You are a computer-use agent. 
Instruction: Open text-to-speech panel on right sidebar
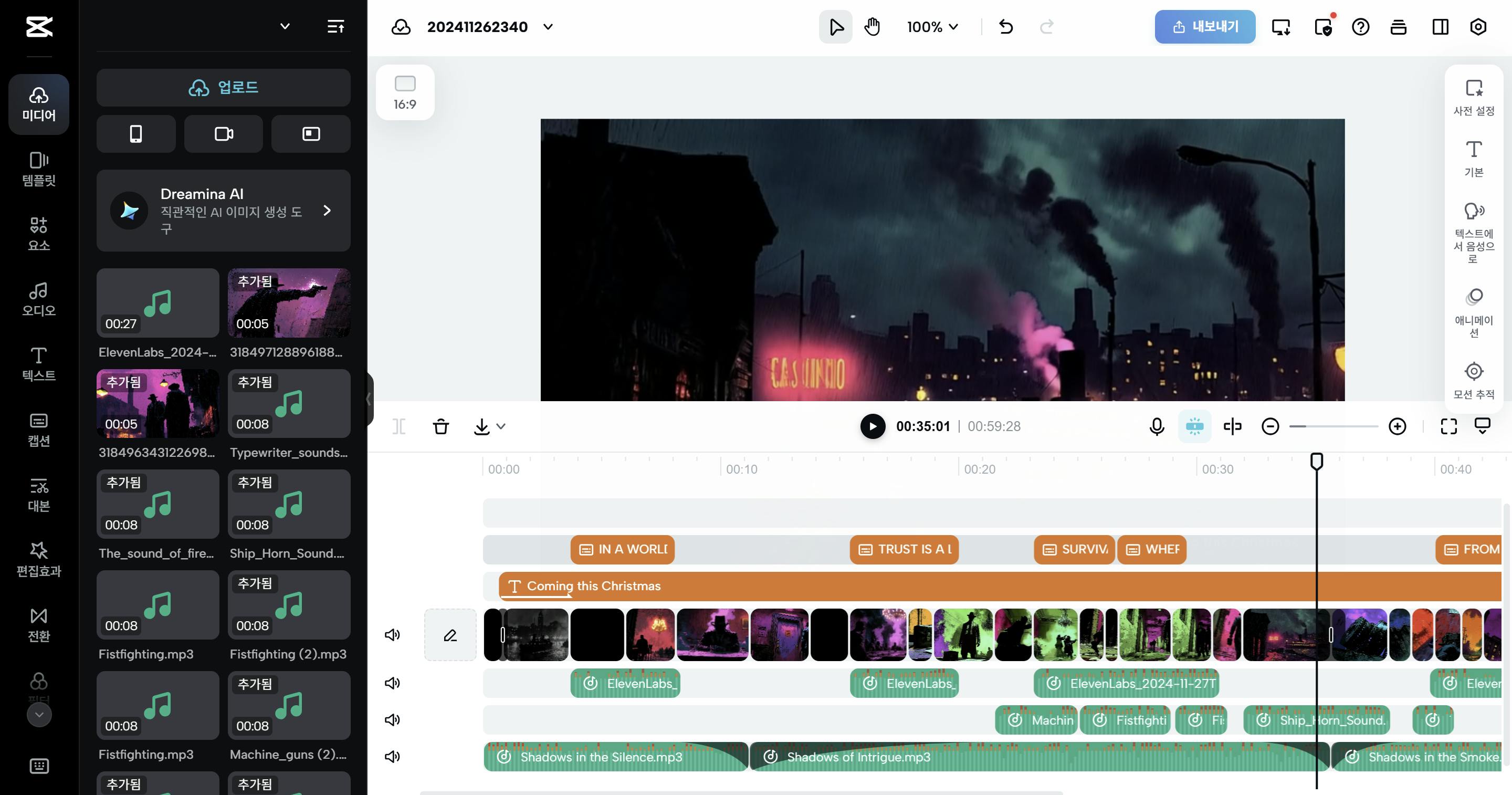point(1473,233)
